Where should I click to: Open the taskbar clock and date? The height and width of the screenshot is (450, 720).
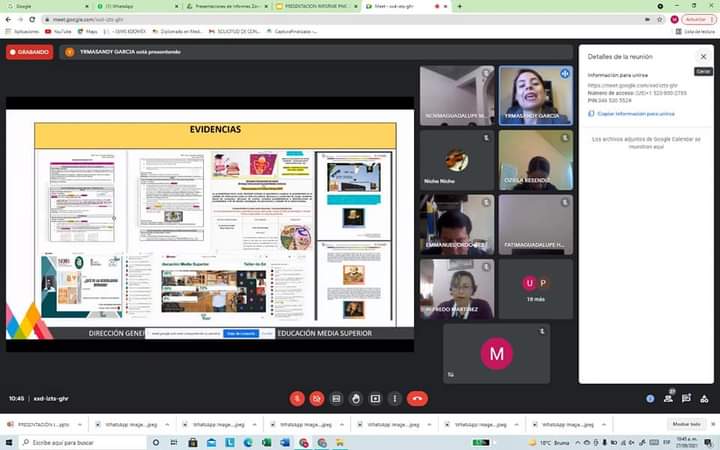[x=687, y=442]
